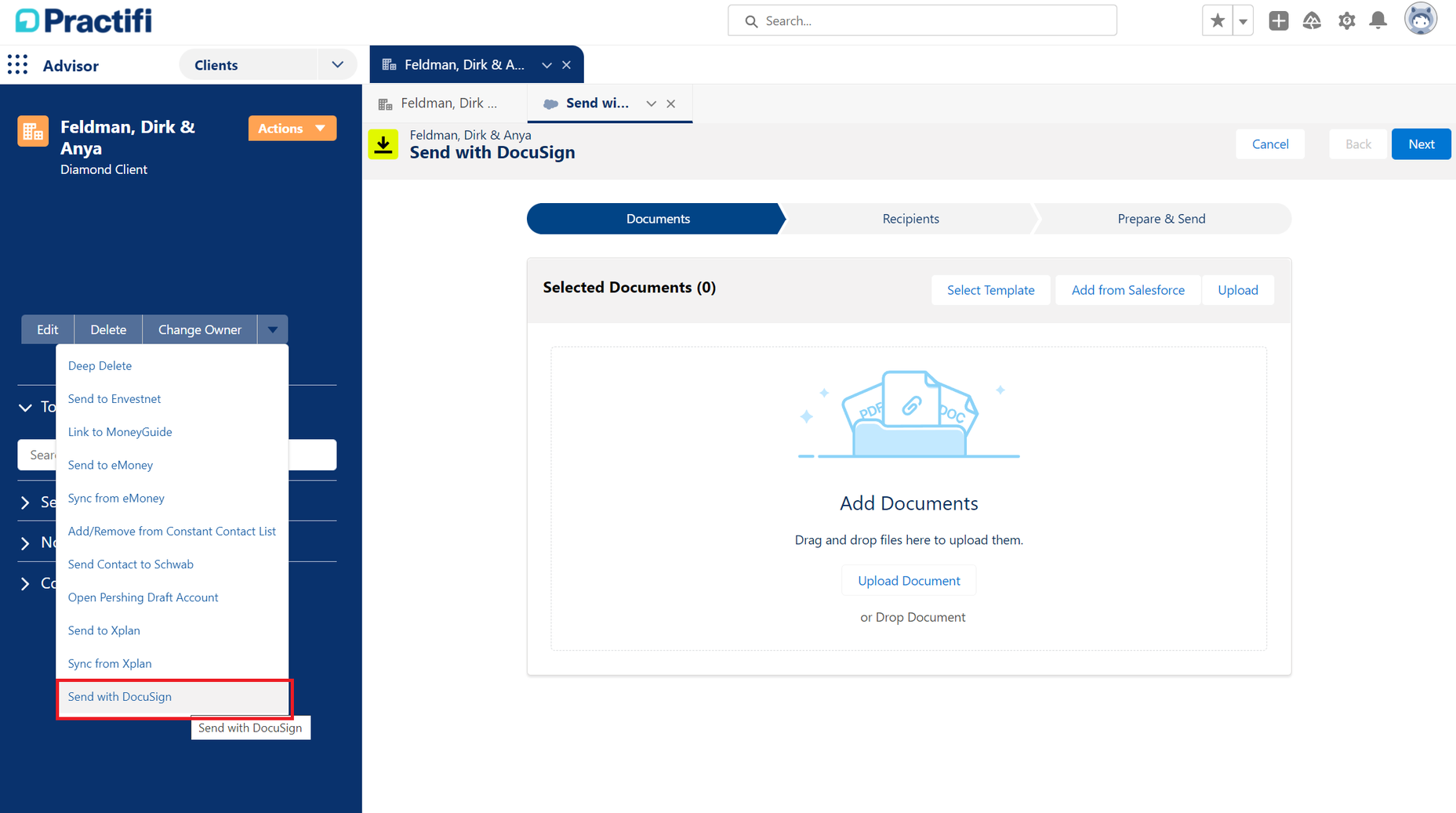Expand the 'No' sidebar section chevron
This screenshot has height=813, width=1456.
(25, 543)
